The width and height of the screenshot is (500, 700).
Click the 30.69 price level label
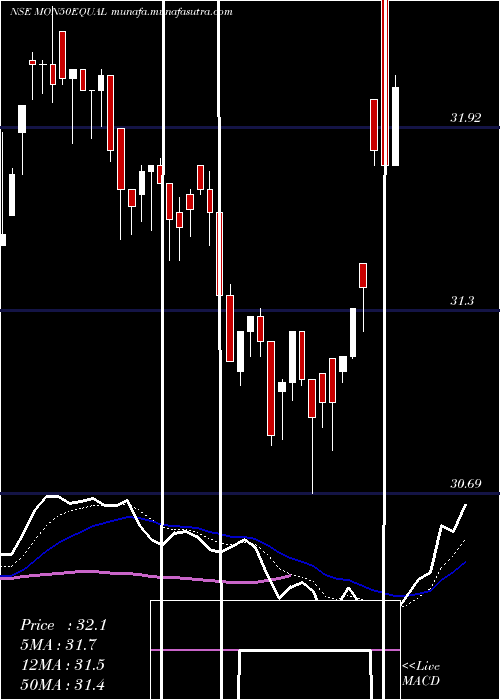(x=466, y=483)
